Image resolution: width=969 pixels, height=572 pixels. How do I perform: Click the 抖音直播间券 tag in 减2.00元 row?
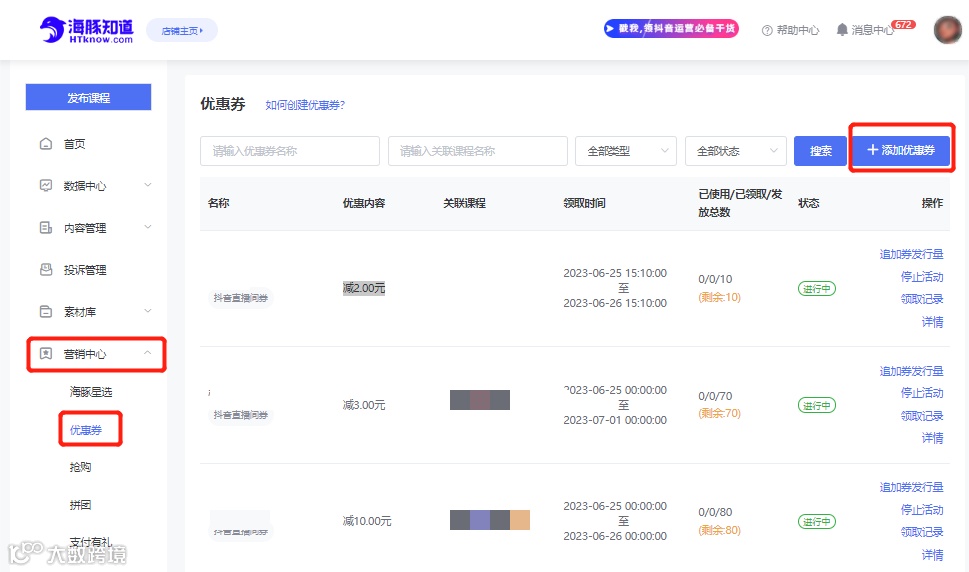click(x=241, y=298)
